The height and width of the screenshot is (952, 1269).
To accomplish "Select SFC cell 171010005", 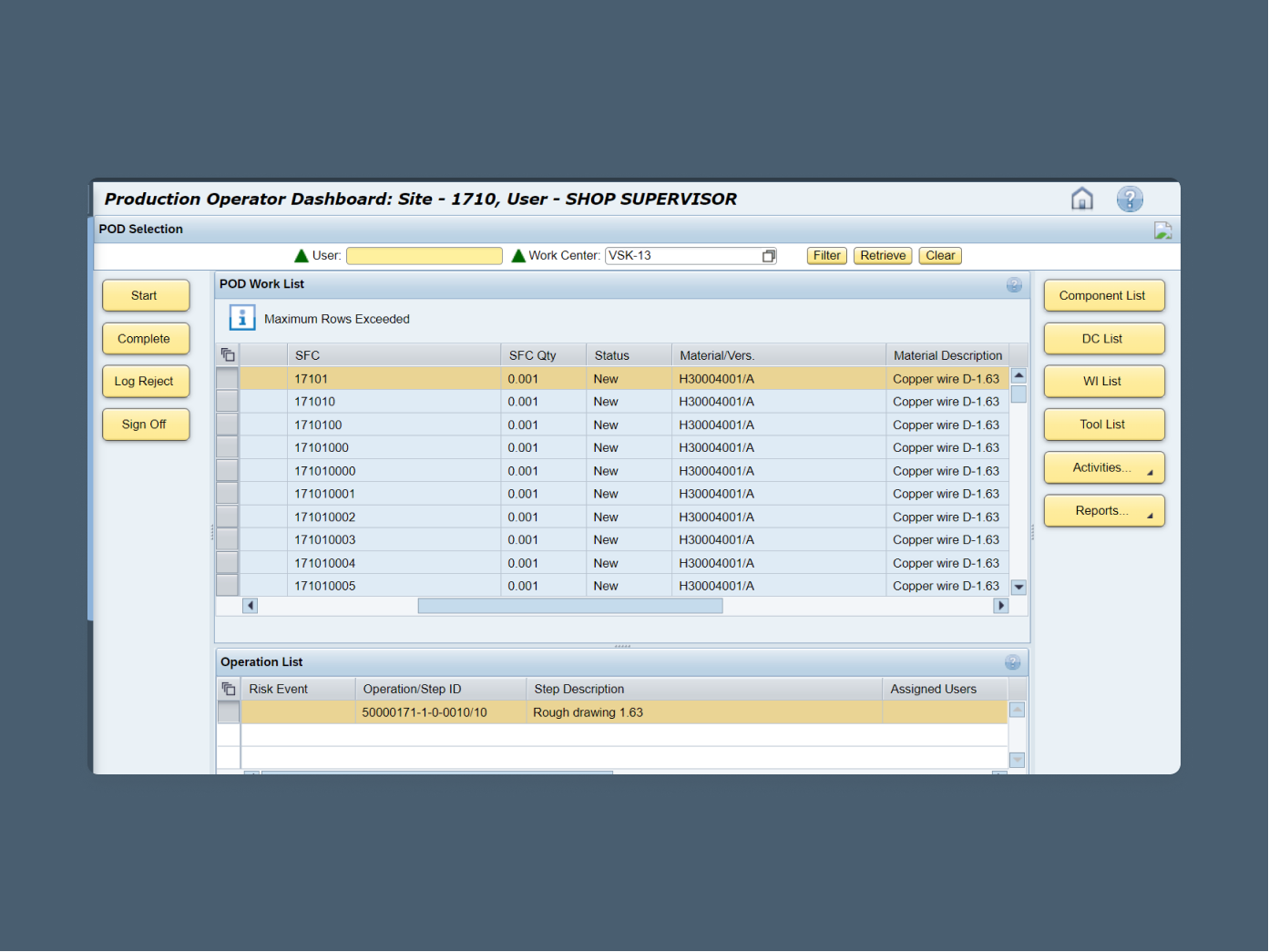I will coord(394,586).
